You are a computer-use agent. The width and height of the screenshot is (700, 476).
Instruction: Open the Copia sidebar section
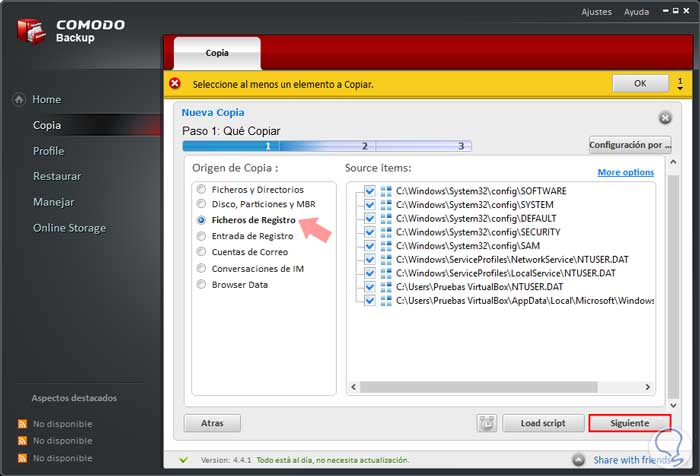click(x=46, y=125)
